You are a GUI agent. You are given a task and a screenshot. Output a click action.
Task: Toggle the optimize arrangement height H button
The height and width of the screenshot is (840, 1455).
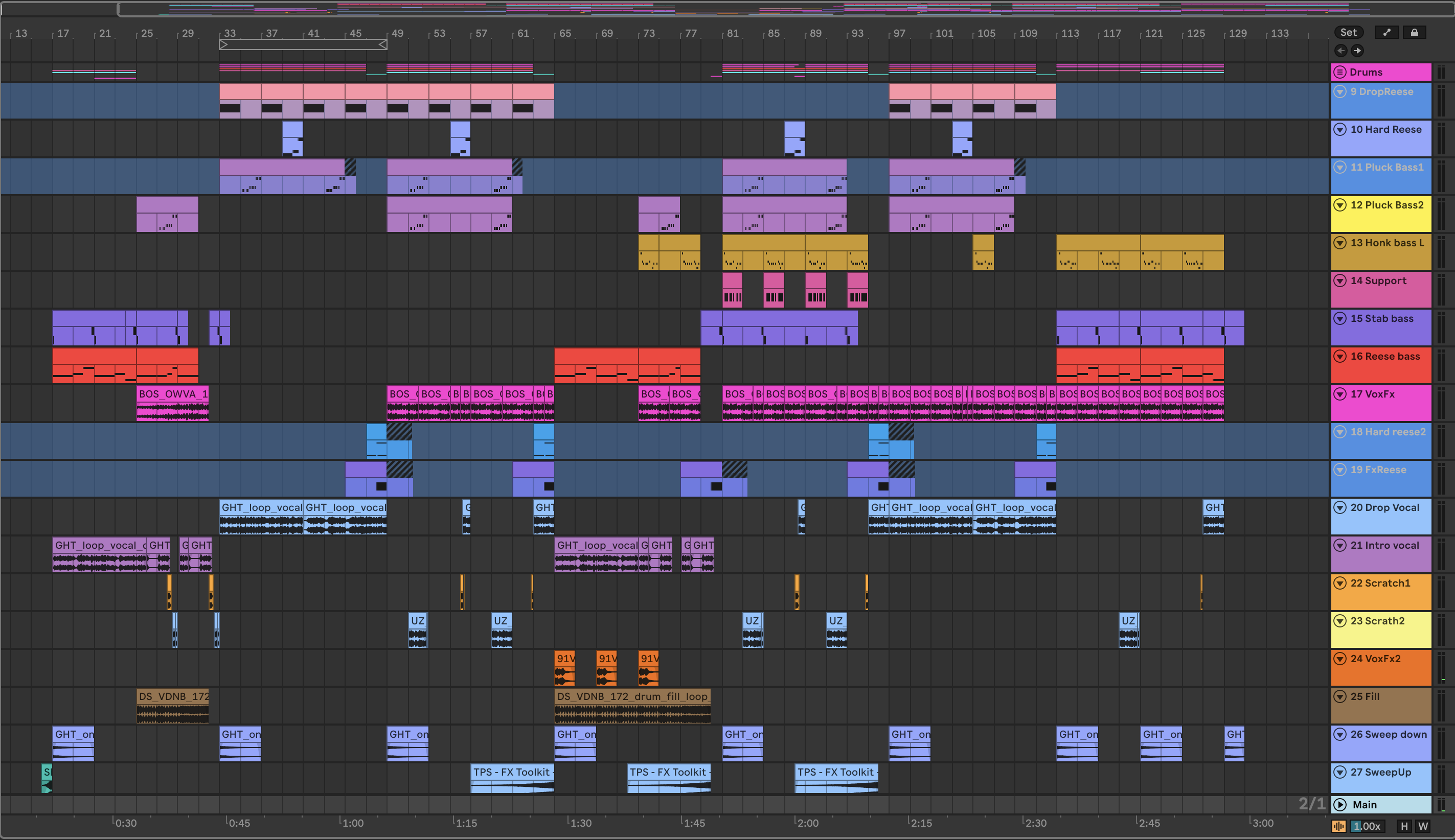point(1404,826)
